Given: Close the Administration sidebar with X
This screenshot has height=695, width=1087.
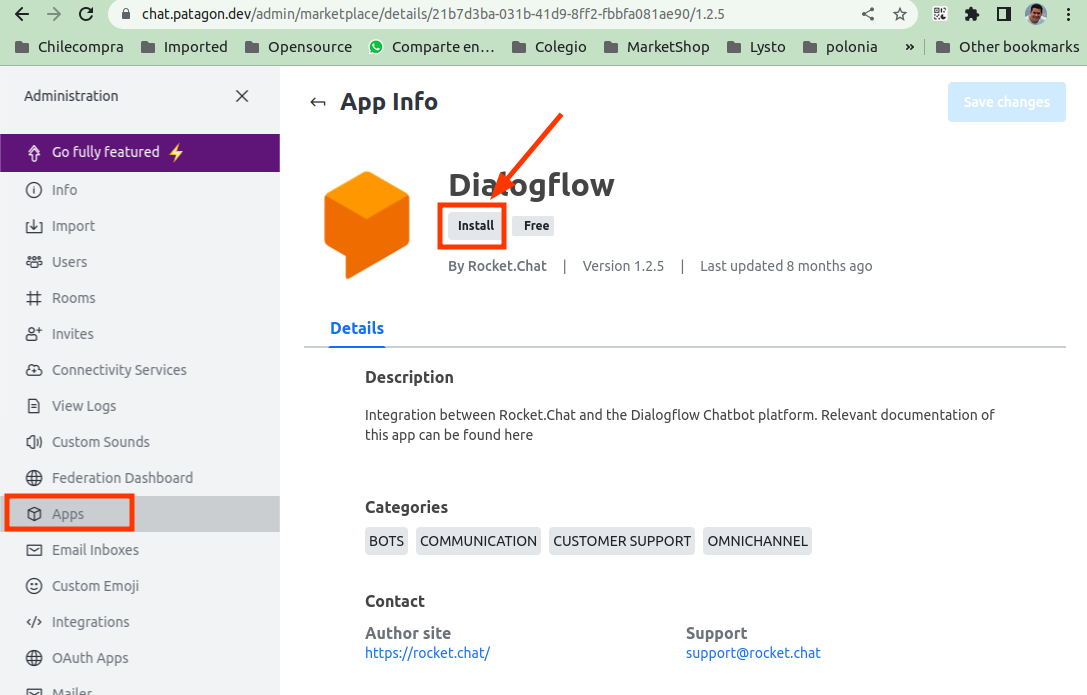Looking at the screenshot, I should 242,96.
